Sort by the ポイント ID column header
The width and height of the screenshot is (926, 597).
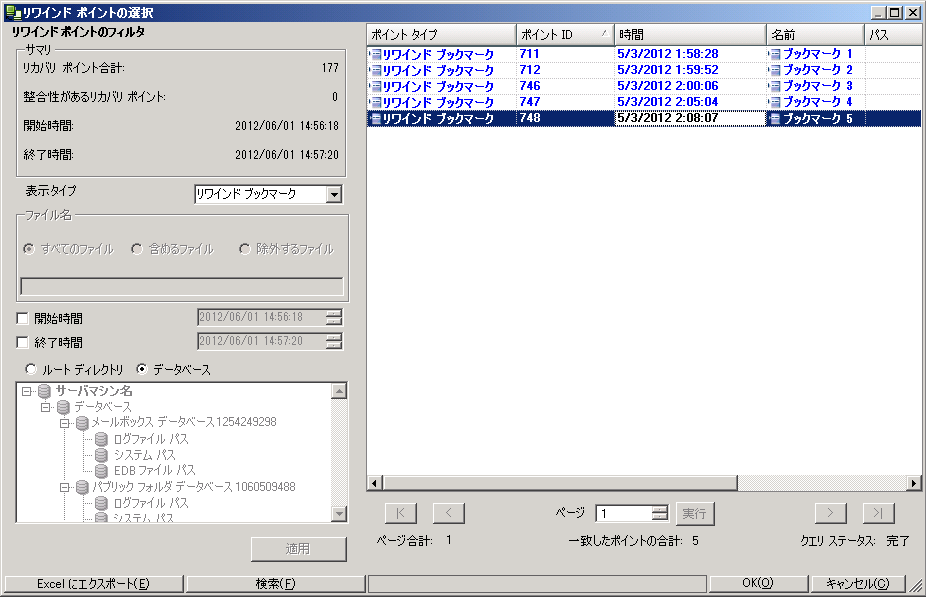[565, 35]
